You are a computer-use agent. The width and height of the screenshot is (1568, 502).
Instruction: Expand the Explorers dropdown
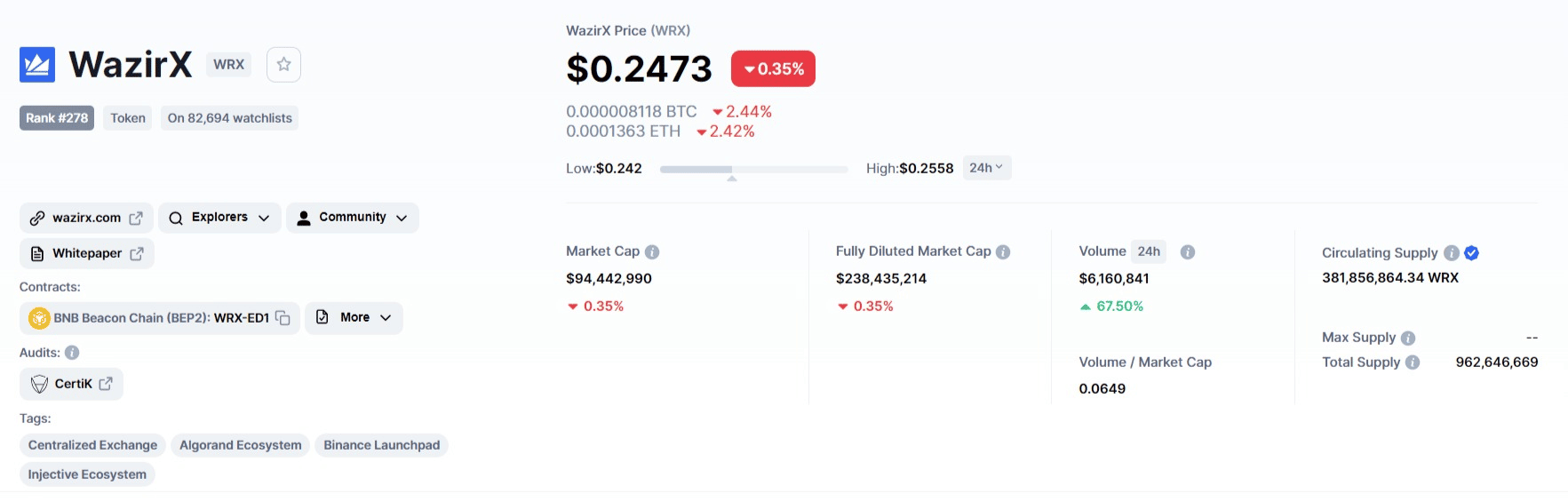(x=219, y=218)
